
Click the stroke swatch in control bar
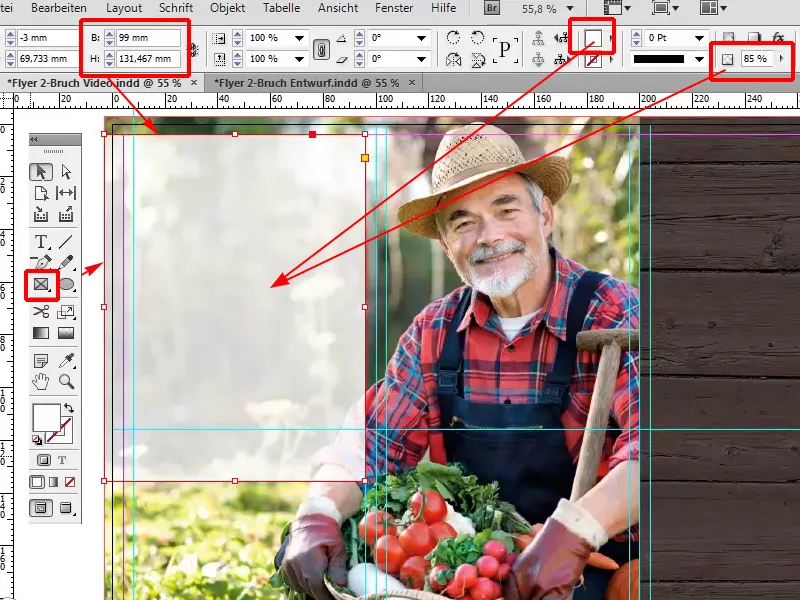592,60
